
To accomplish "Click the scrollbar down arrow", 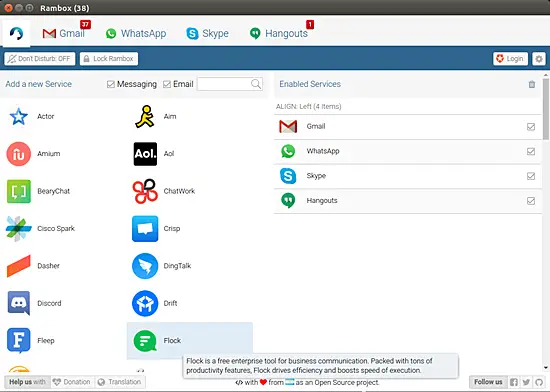I will [546, 368].
